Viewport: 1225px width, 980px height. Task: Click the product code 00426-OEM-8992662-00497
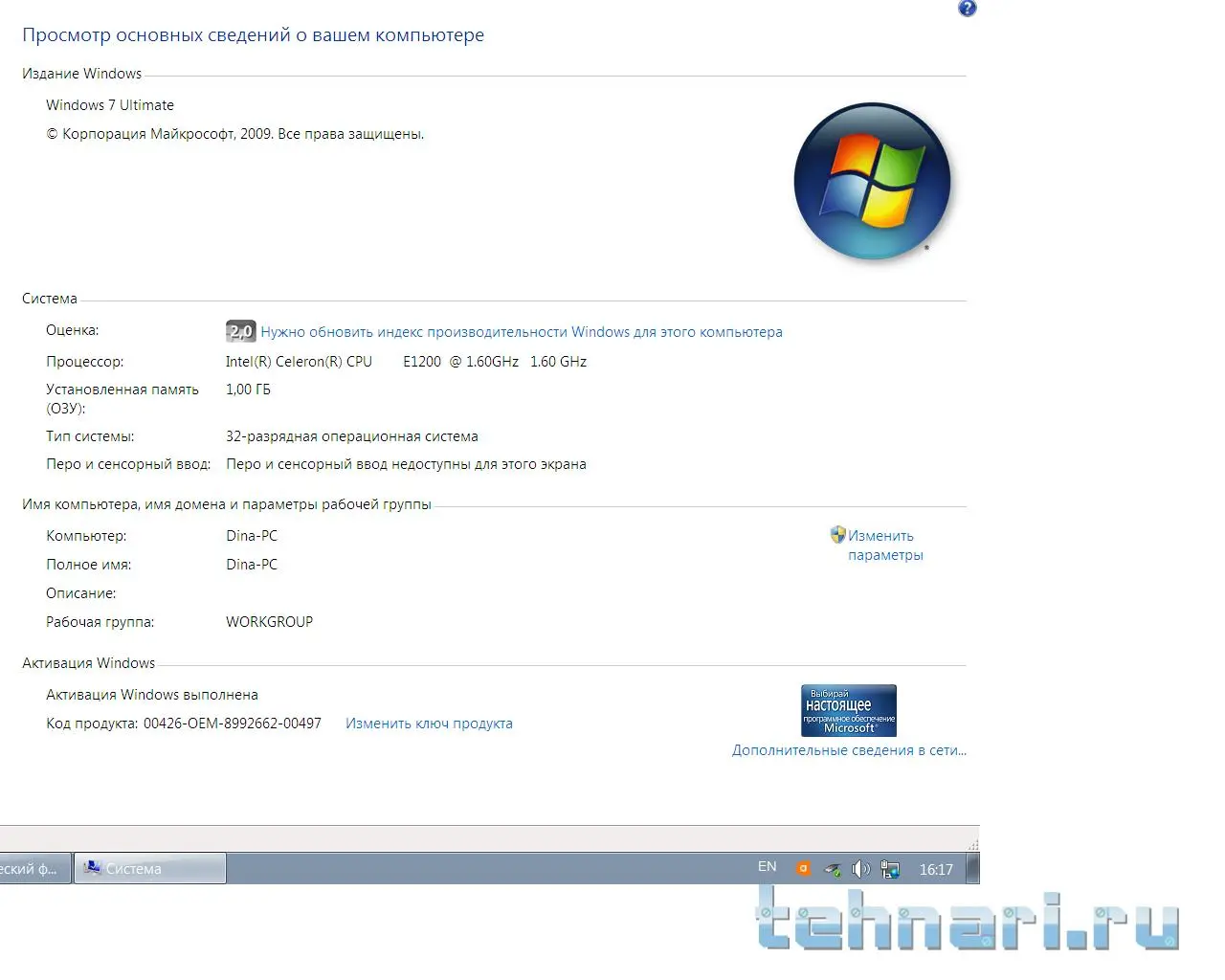(x=233, y=724)
